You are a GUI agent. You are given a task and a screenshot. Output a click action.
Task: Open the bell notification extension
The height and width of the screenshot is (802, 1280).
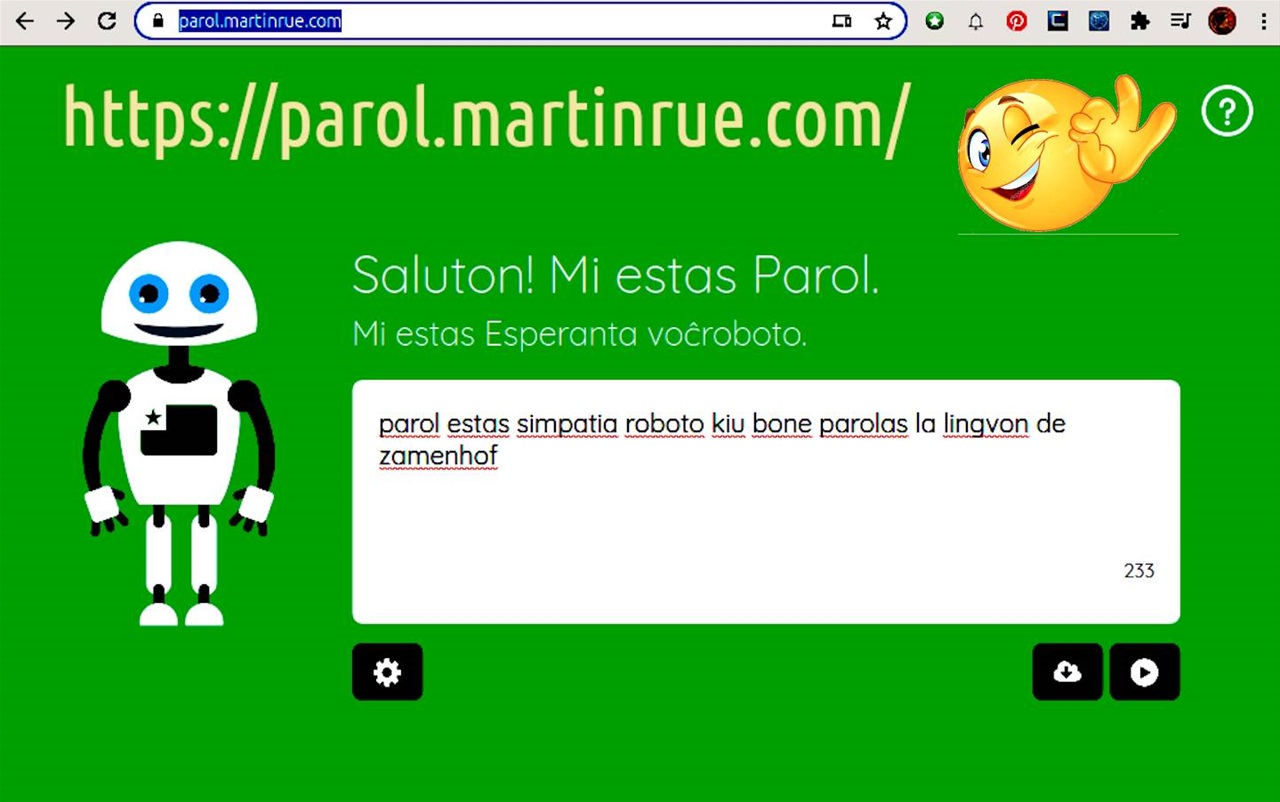pos(976,21)
